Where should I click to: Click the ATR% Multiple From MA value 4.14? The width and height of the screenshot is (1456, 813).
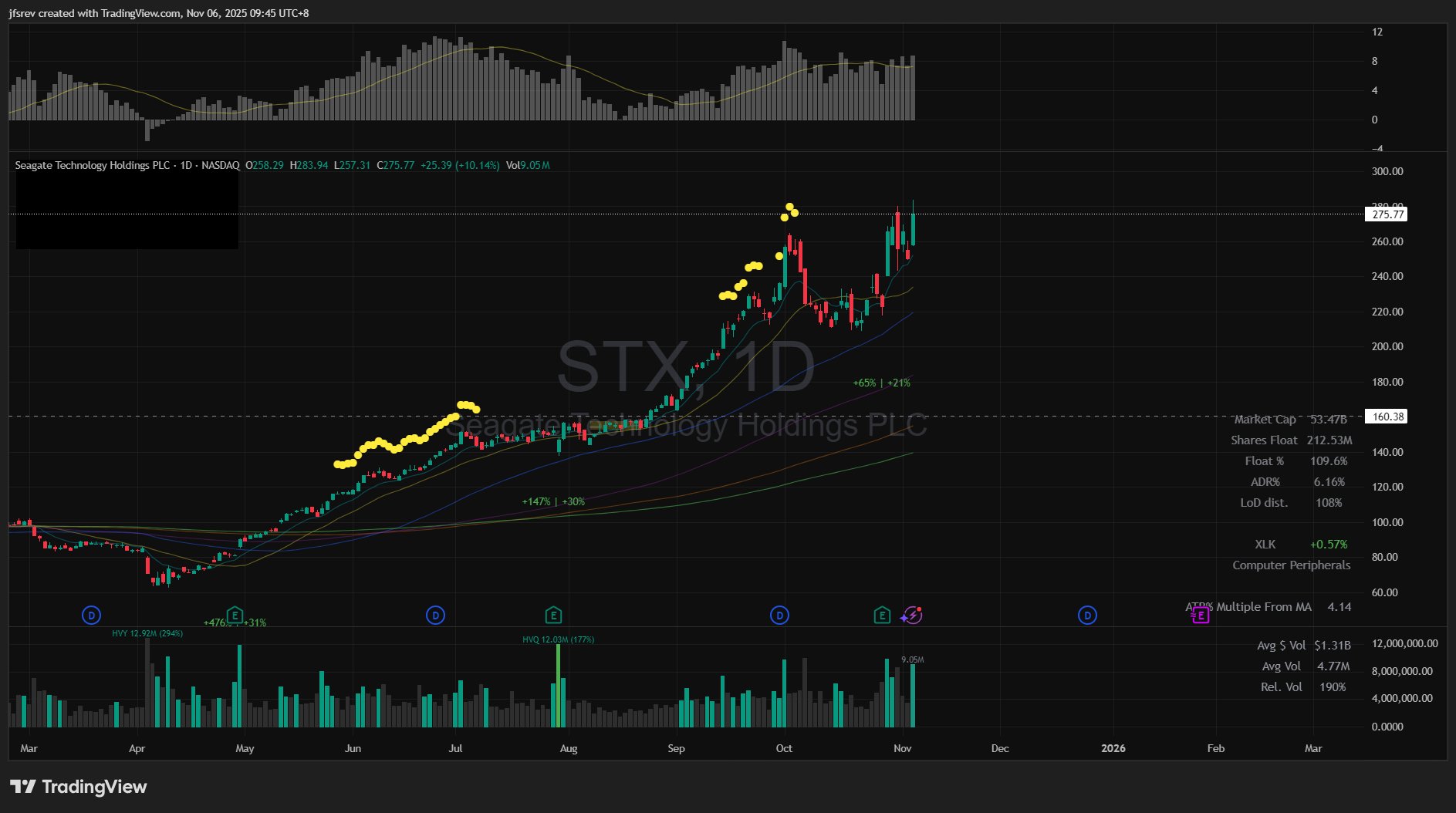coord(1339,607)
